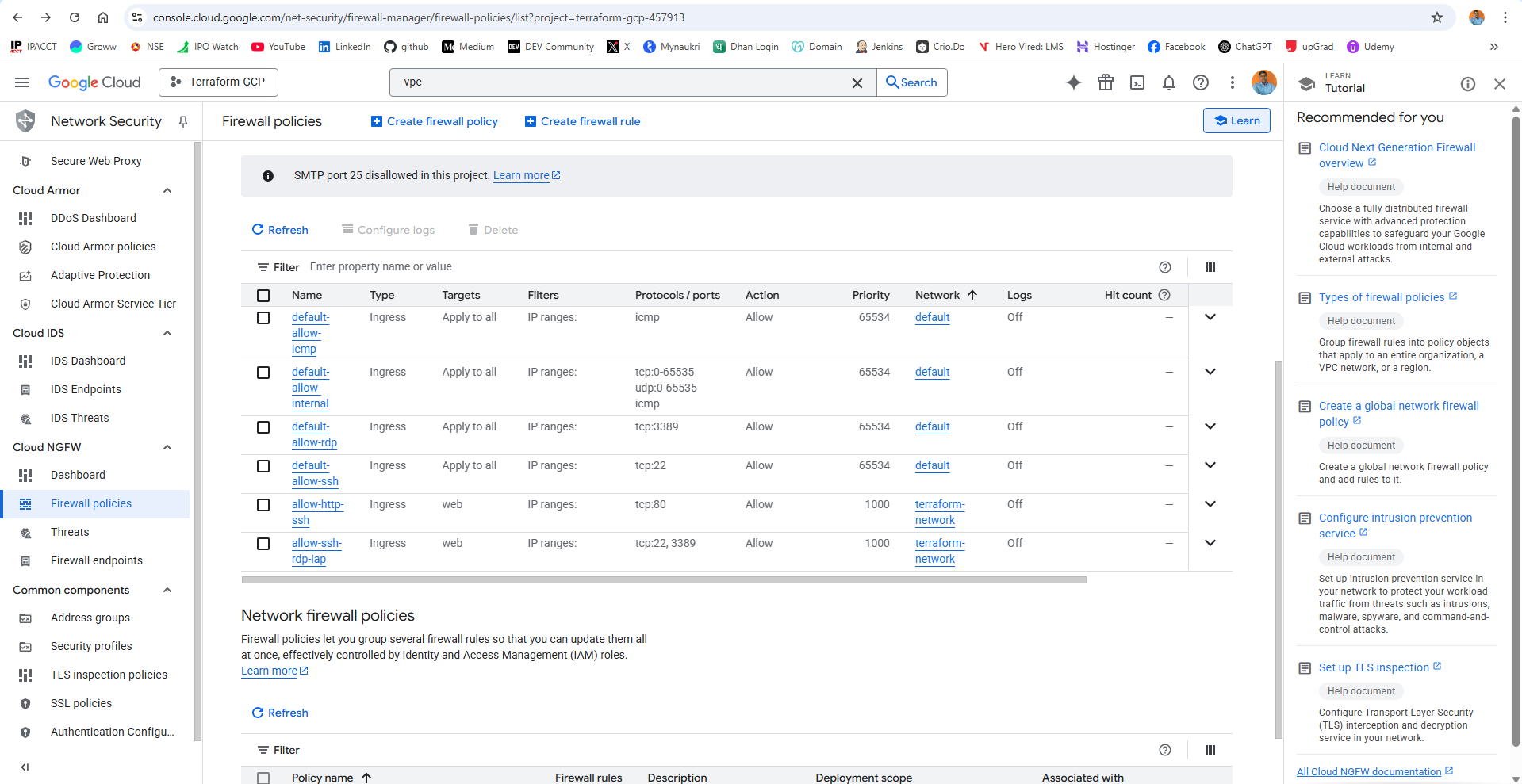Collapse the Common components section

click(x=167, y=590)
